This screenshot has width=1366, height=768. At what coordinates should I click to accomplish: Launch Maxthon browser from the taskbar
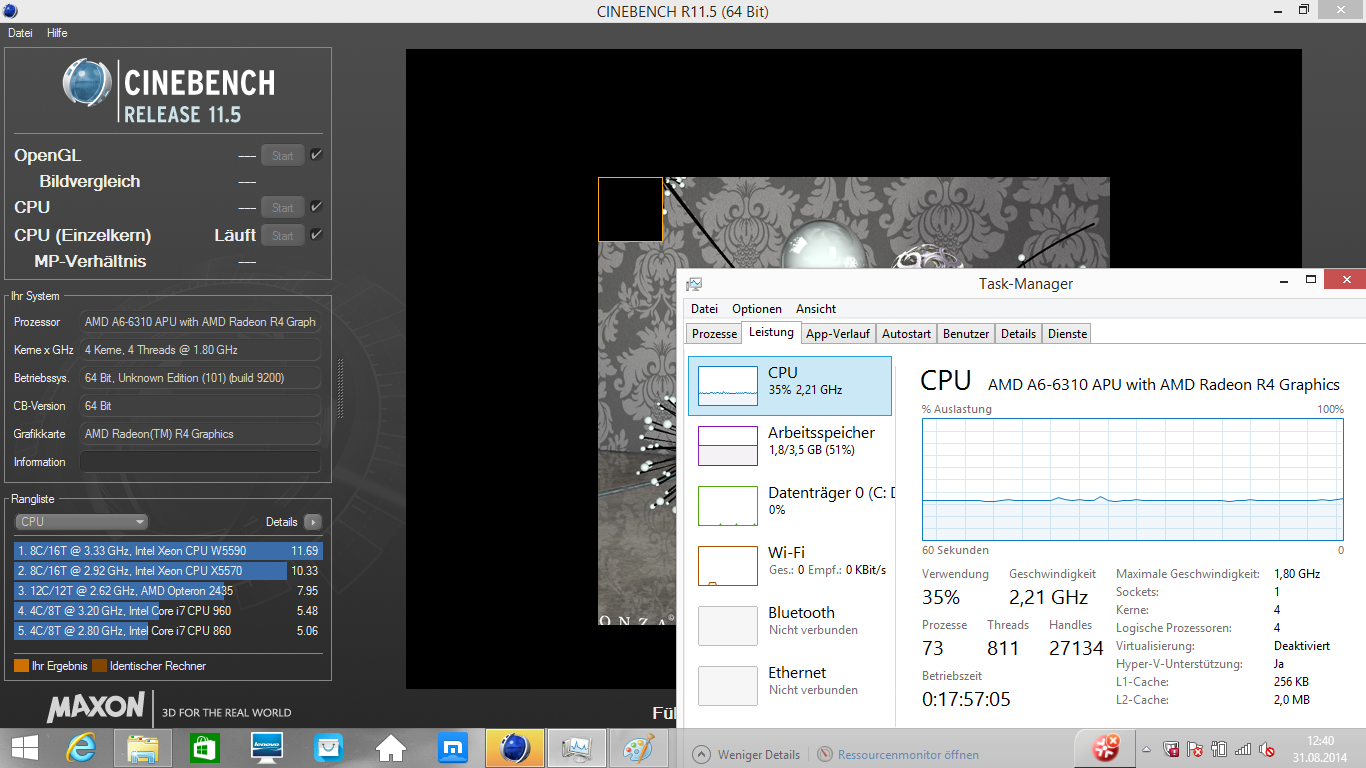(453, 748)
